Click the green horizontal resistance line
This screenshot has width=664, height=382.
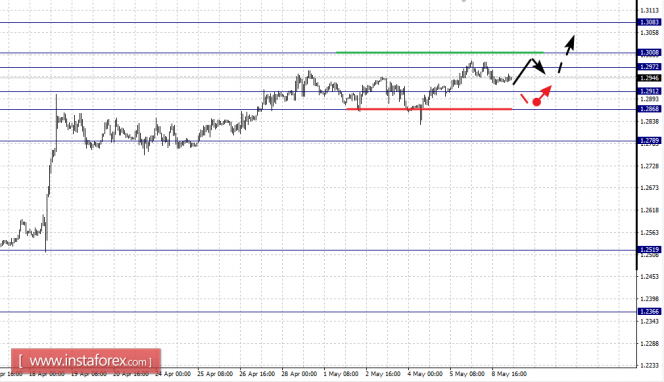(x=440, y=53)
